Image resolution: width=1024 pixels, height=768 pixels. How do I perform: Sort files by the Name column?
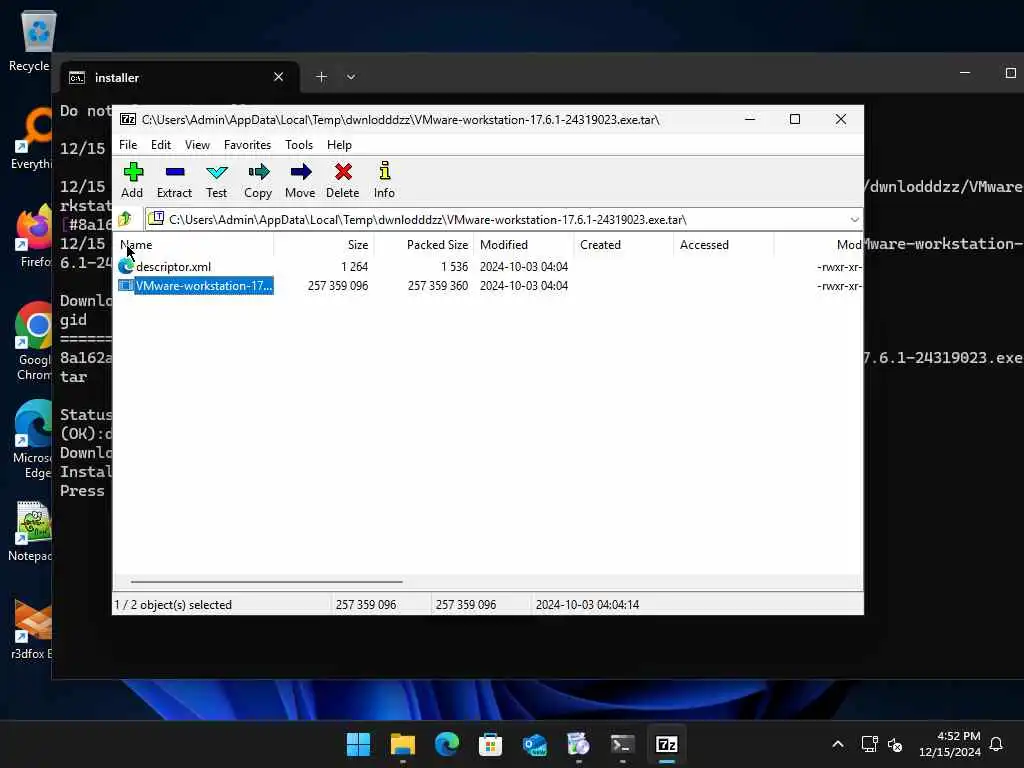[x=194, y=245]
